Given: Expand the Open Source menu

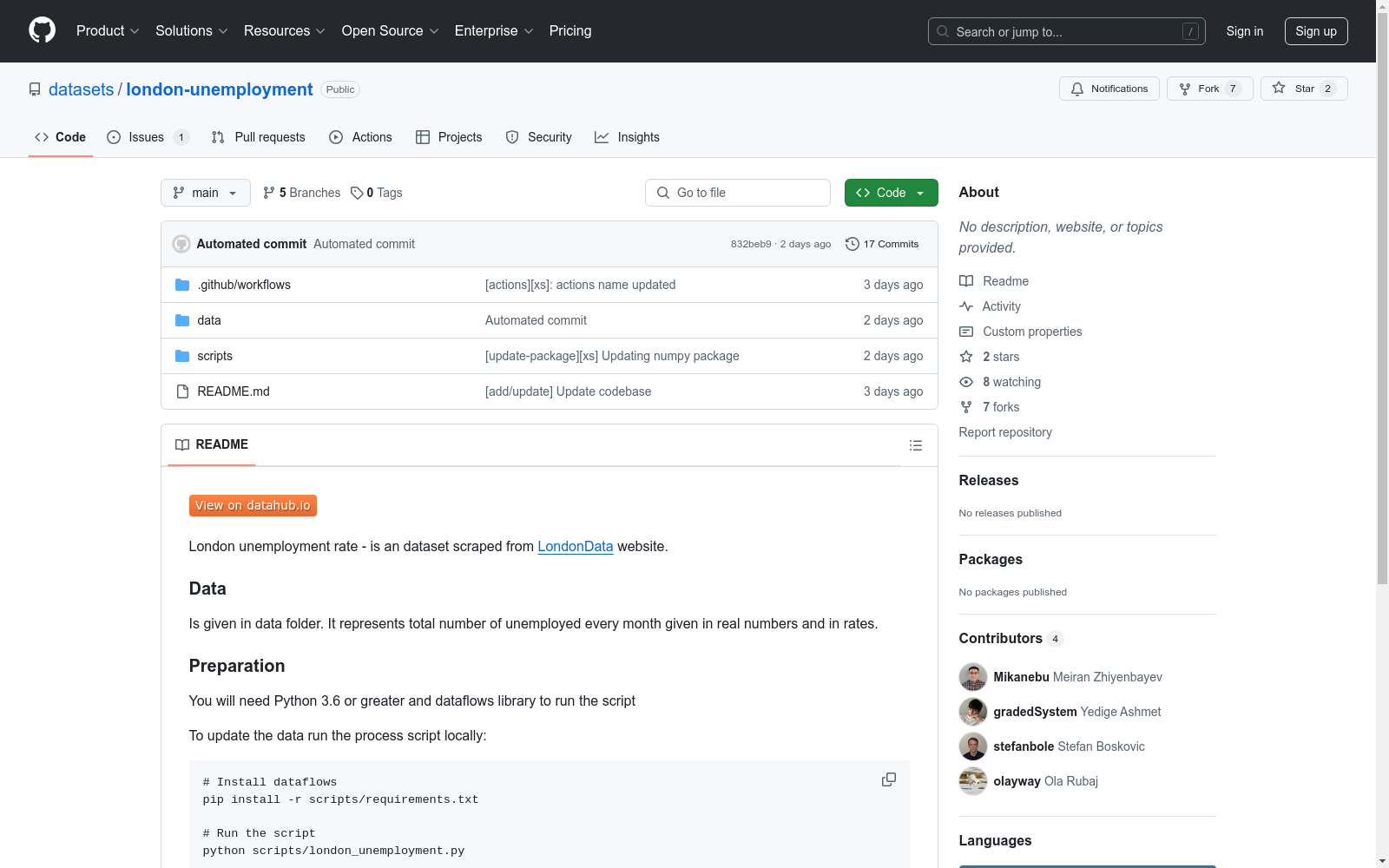Looking at the screenshot, I should (391, 31).
